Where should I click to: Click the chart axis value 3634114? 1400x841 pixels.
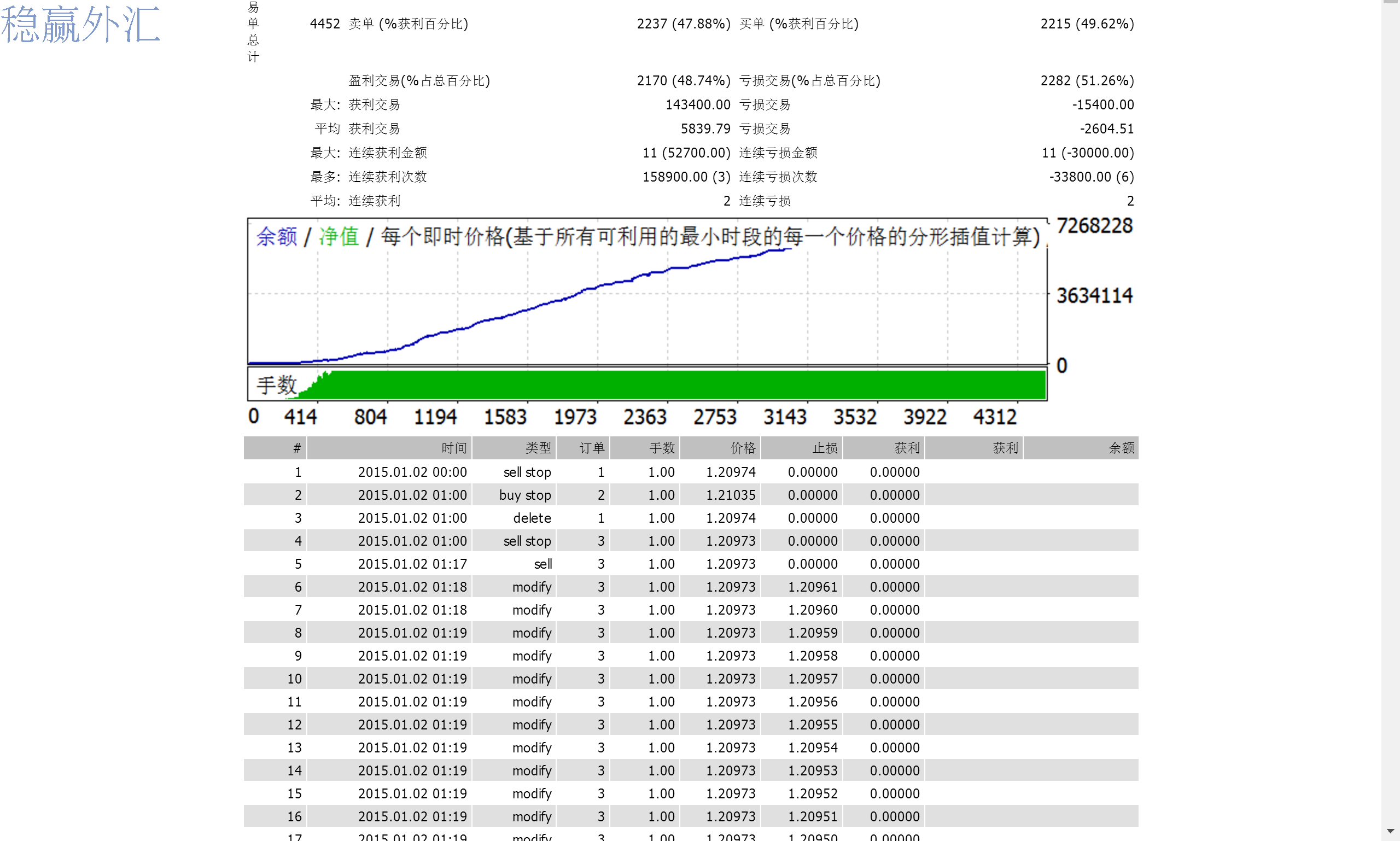tap(1094, 295)
